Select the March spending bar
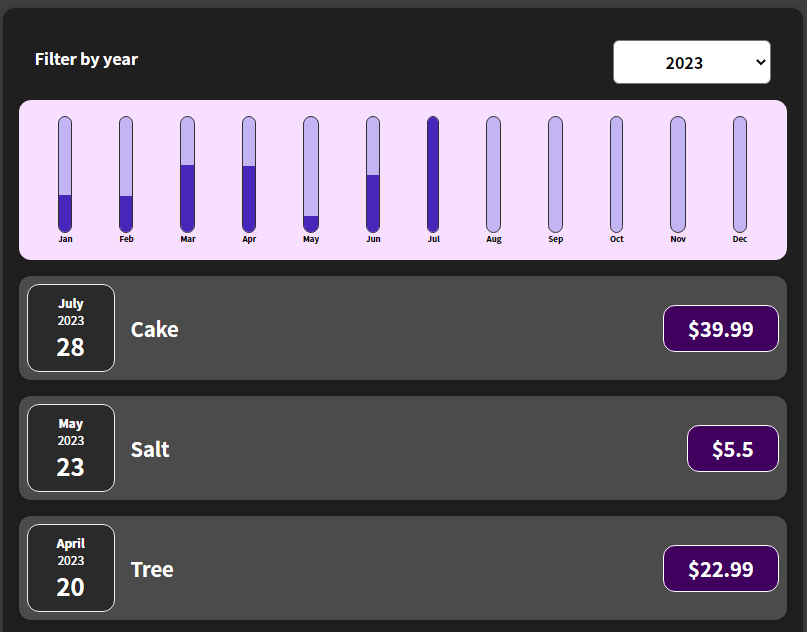 (x=188, y=175)
